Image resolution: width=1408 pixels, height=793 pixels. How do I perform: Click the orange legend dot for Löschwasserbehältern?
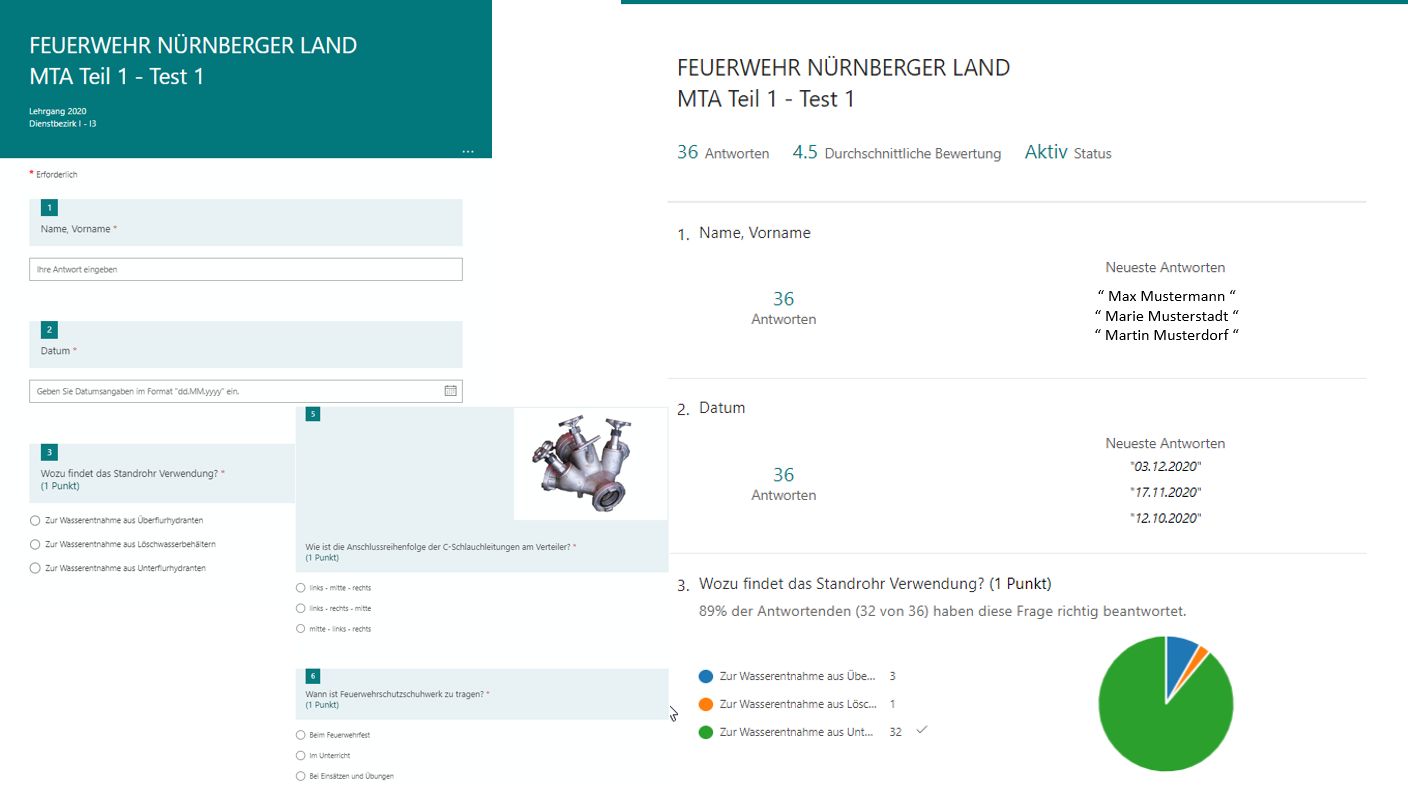pos(706,705)
